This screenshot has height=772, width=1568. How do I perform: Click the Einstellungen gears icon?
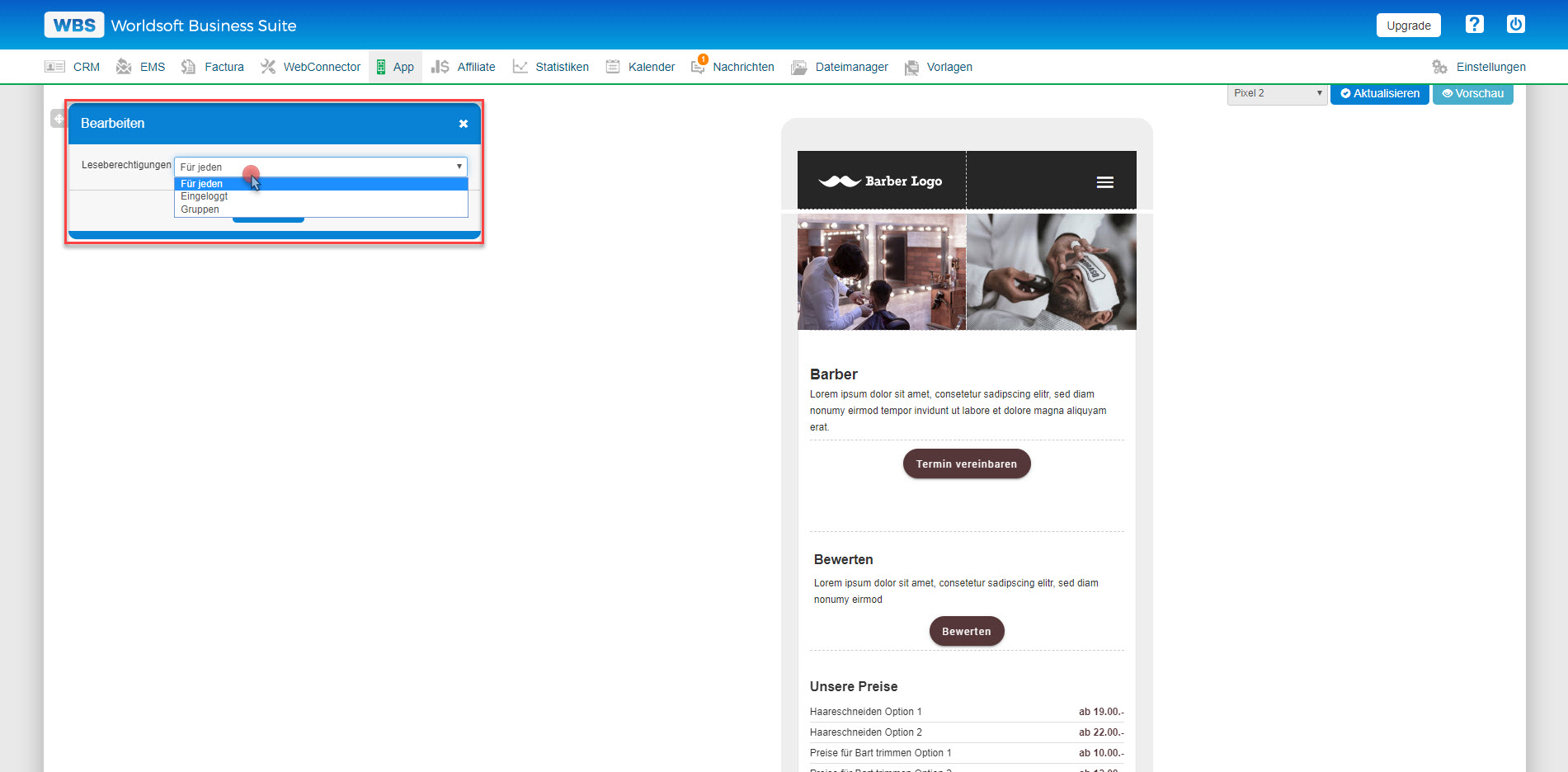point(1439,67)
